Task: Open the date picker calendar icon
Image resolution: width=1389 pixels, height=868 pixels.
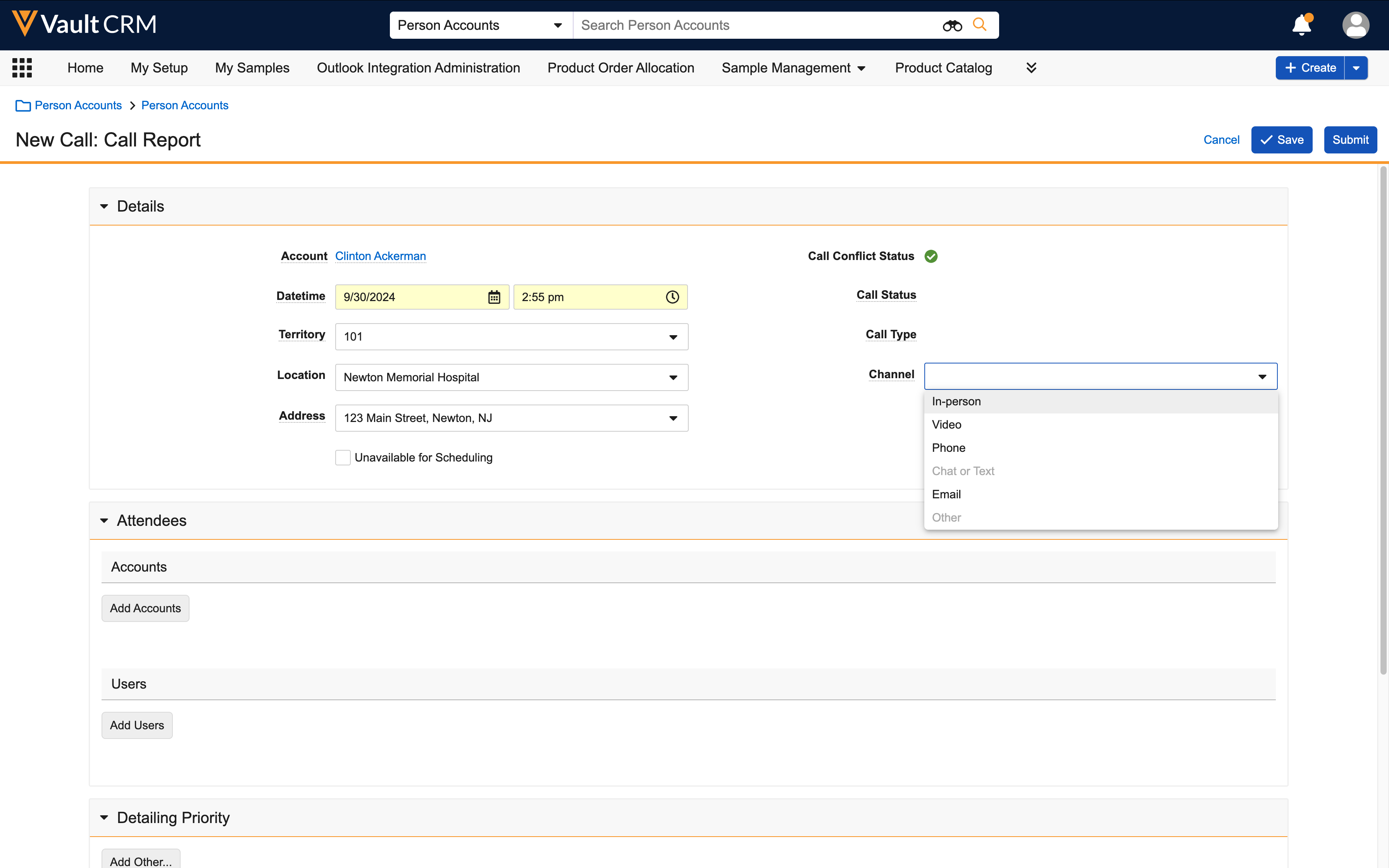Action: coord(494,297)
